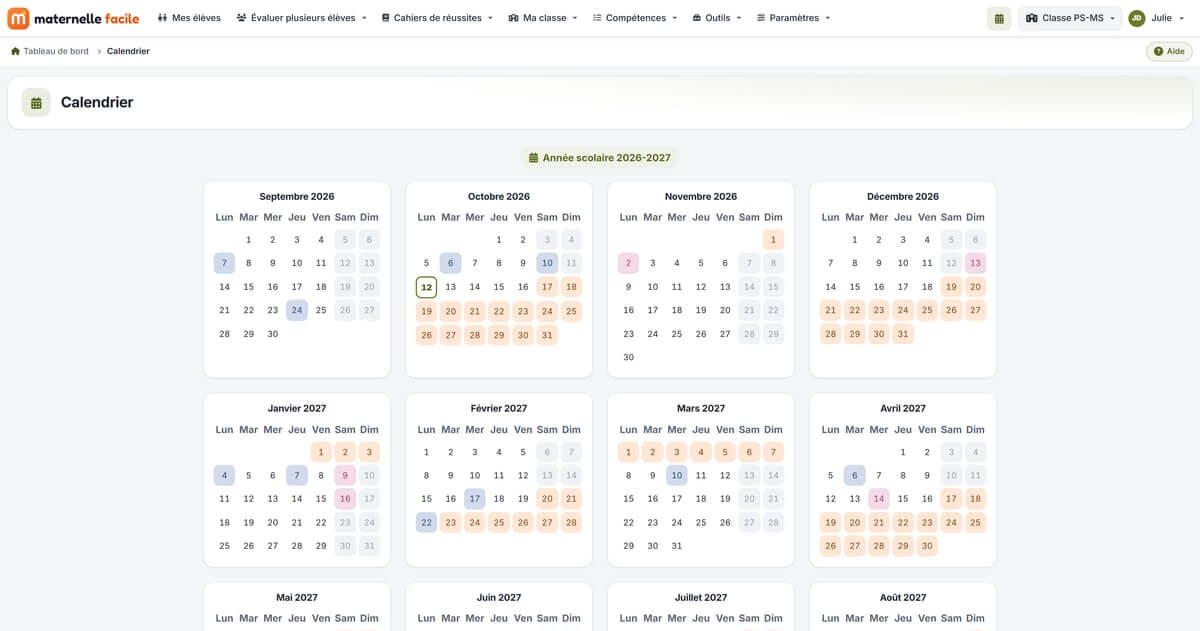Click Juillet 2027 month title
1200x631 pixels.
click(701, 597)
